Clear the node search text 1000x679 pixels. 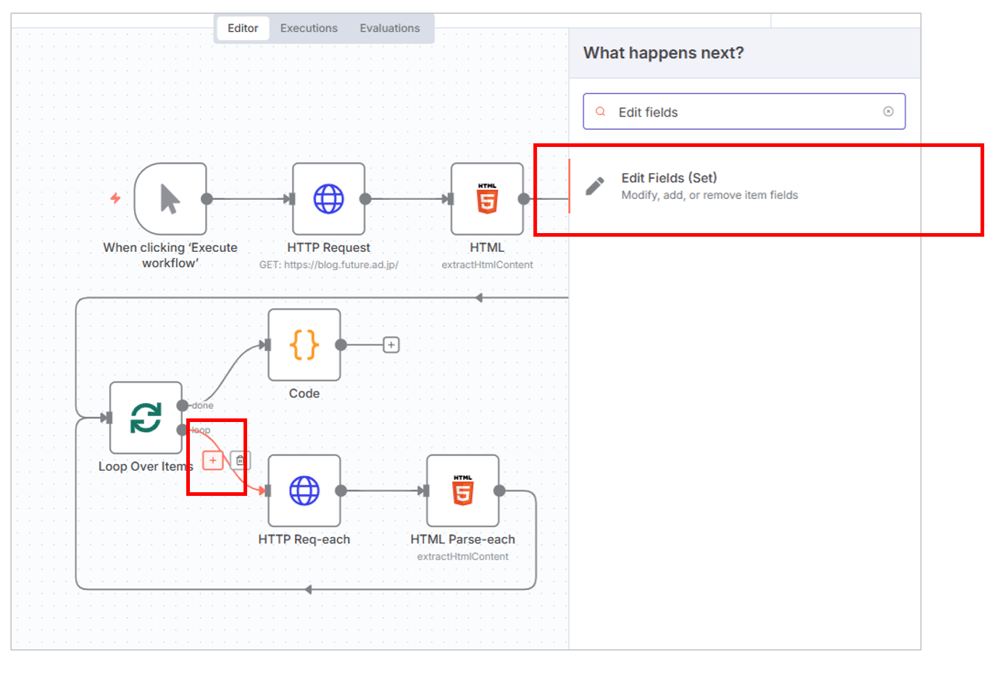pyautogui.click(x=888, y=112)
